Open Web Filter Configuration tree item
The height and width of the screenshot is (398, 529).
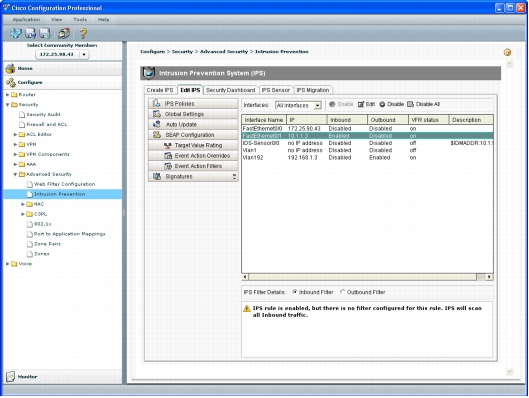click(64, 184)
